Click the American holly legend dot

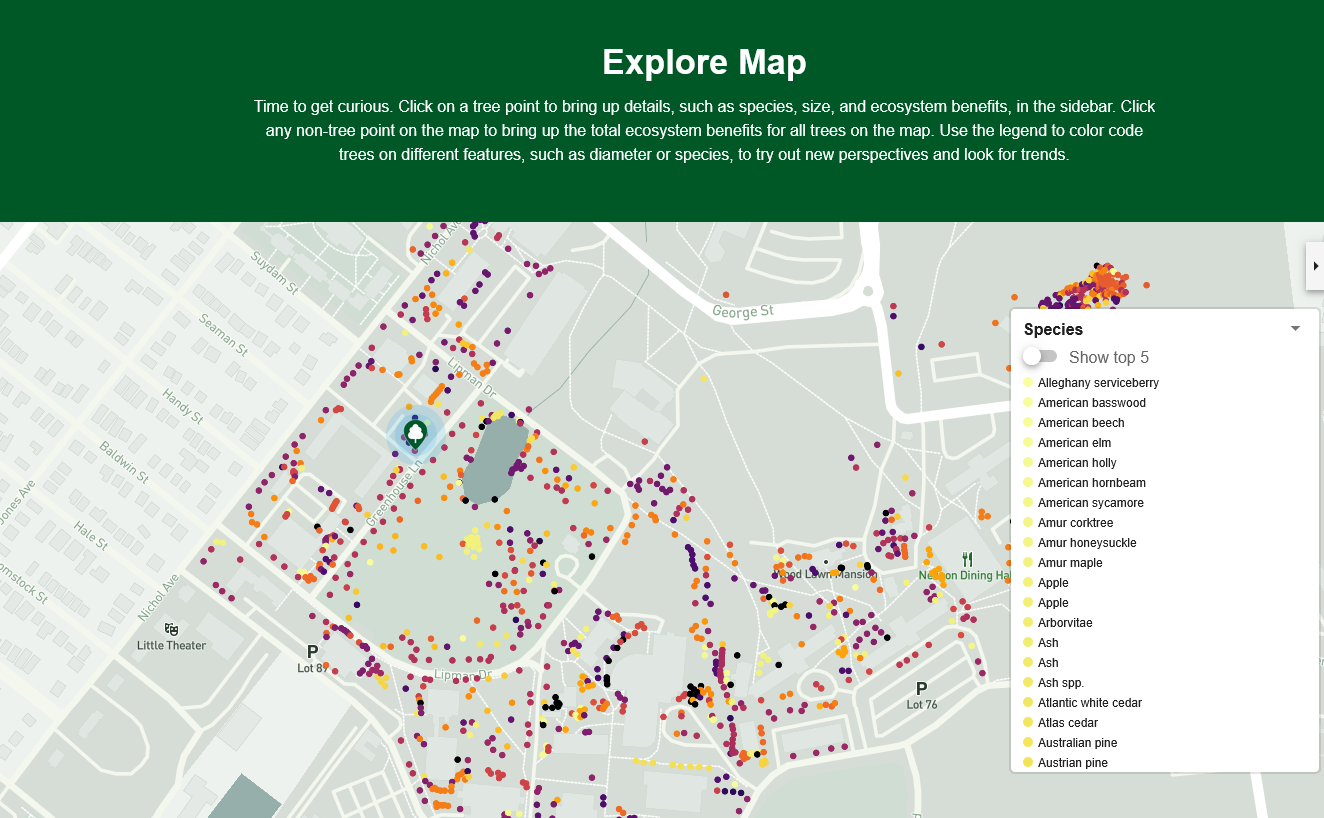point(1028,463)
